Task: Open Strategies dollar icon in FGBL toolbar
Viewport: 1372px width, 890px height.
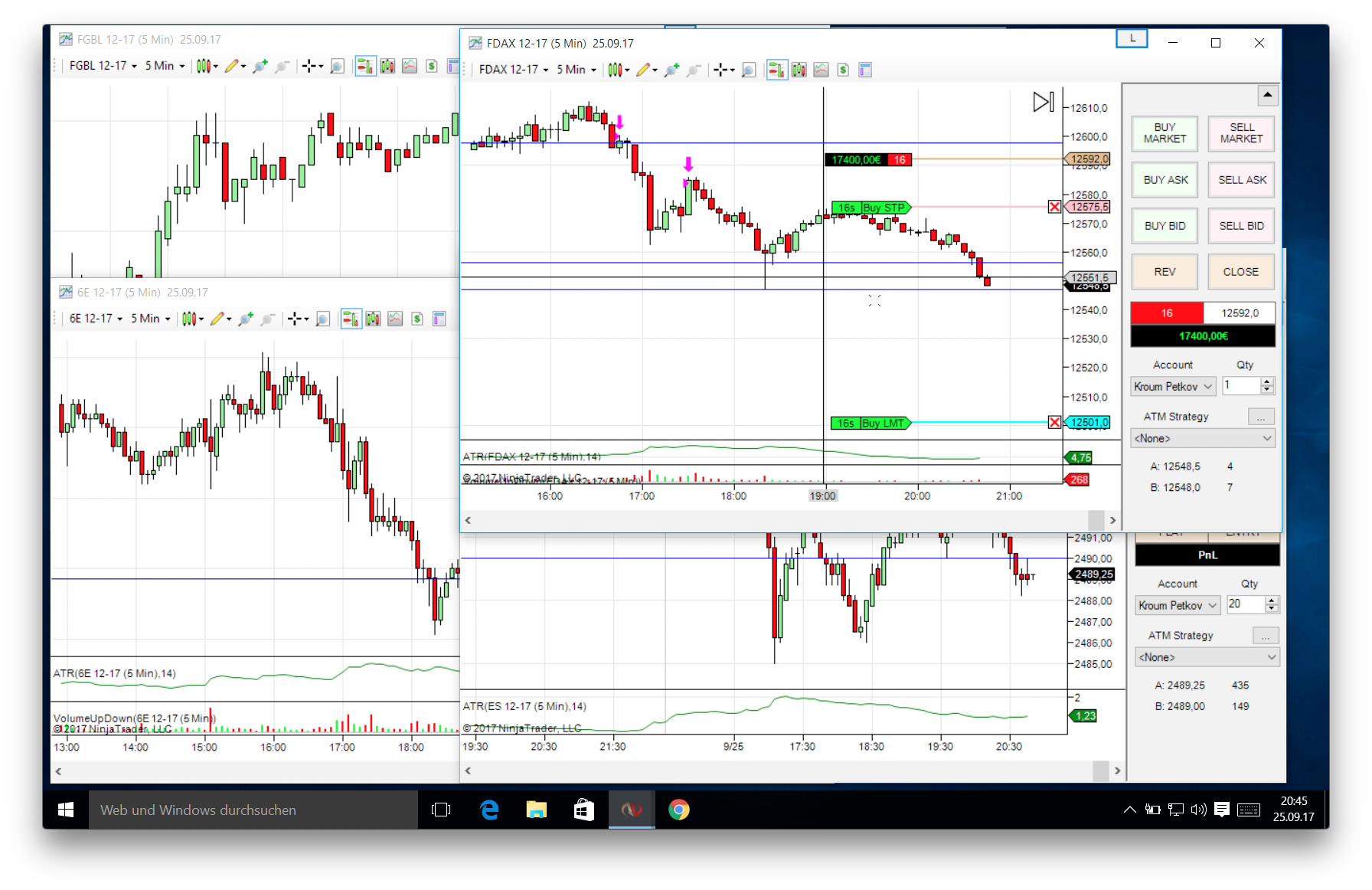Action: (432, 66)
